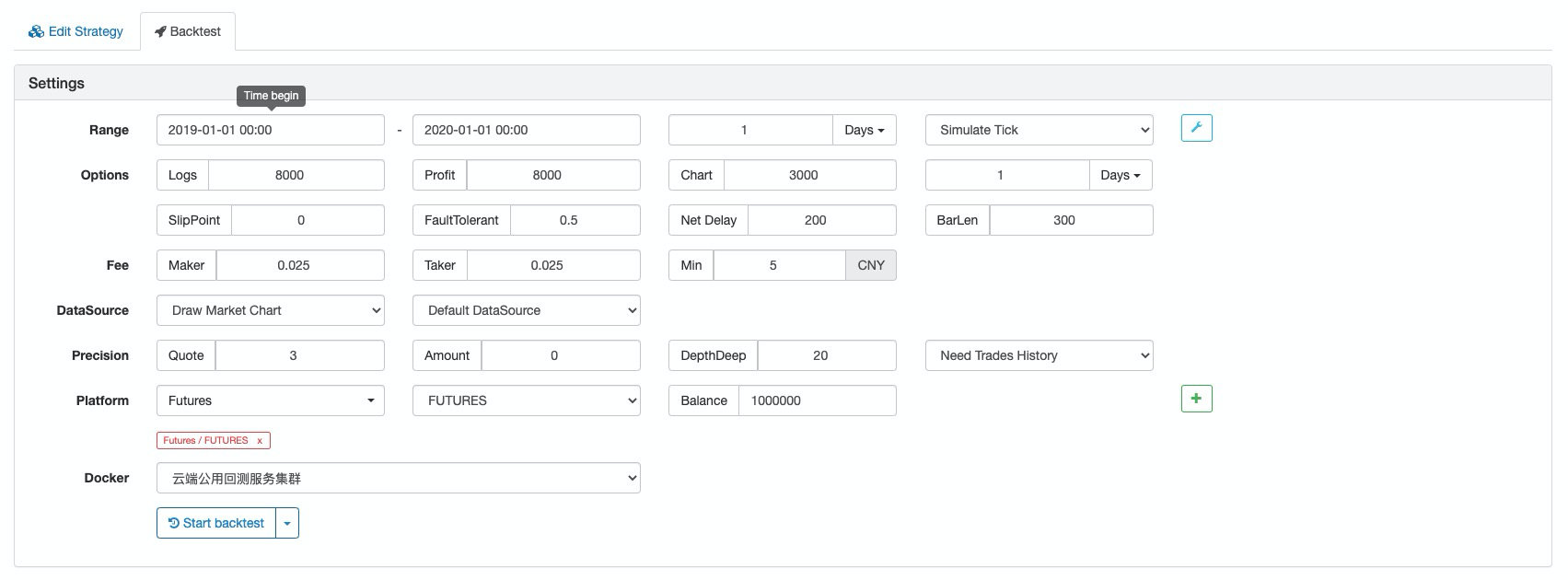This screenshot has height=580, width=1568.
Task: Switch to the Edit Strategy tab
Action: click(75, 31)
